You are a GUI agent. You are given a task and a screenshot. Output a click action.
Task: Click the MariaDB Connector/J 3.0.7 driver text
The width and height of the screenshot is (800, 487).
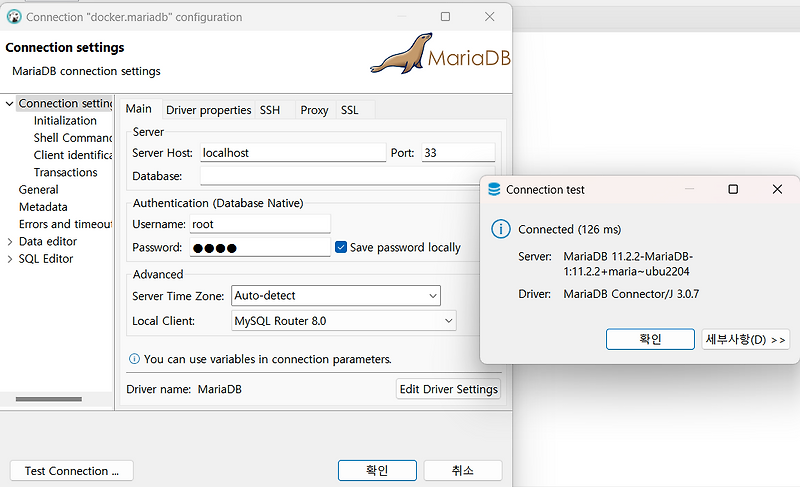[631, 294]
